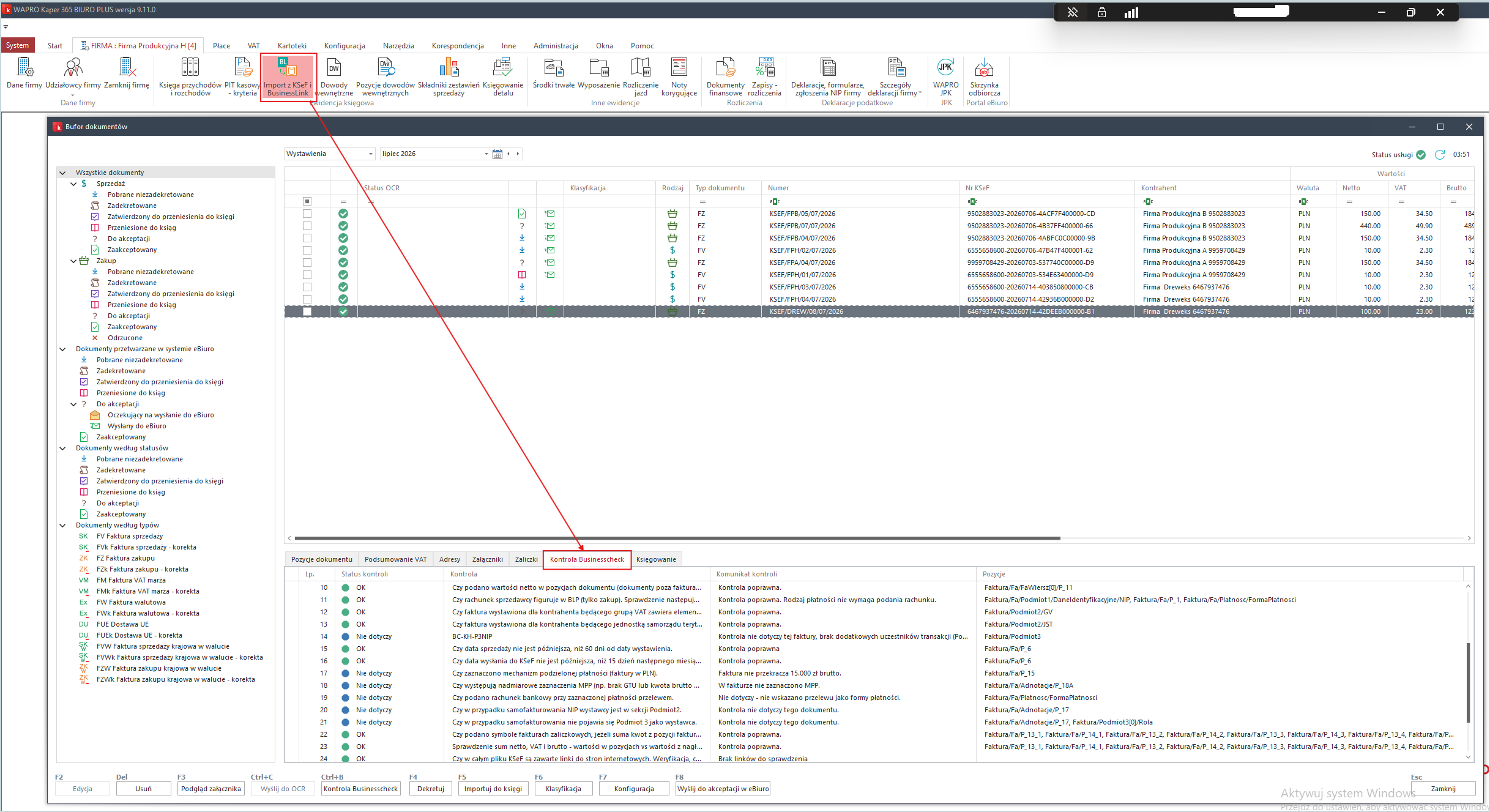Image resolution: width=1490 pixels, height=812 pixels.
Task: Open the Administracja menu
Action: [x=556, y=46]
